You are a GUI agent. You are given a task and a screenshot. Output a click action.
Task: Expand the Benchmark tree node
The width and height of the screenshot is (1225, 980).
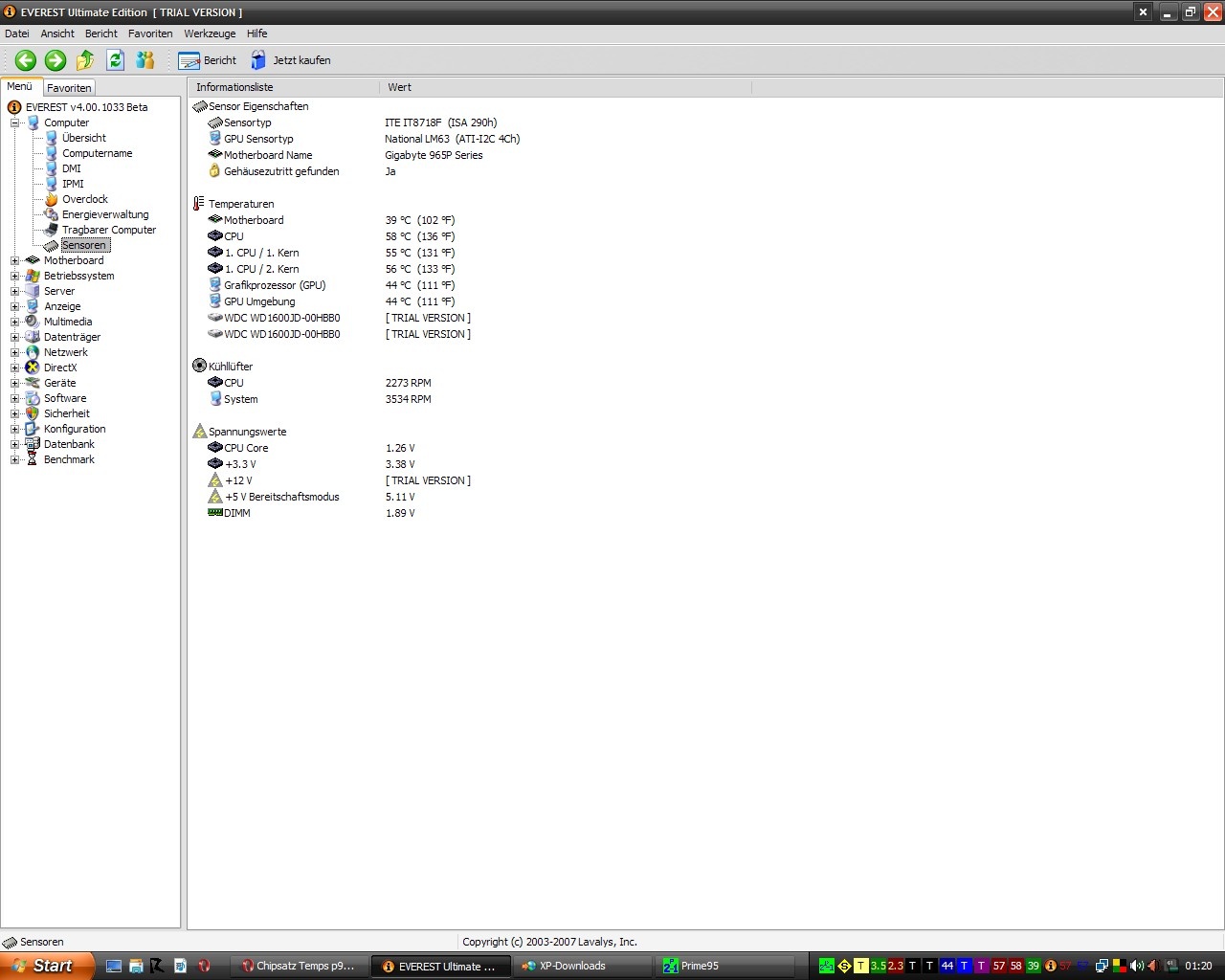point(15,459)
